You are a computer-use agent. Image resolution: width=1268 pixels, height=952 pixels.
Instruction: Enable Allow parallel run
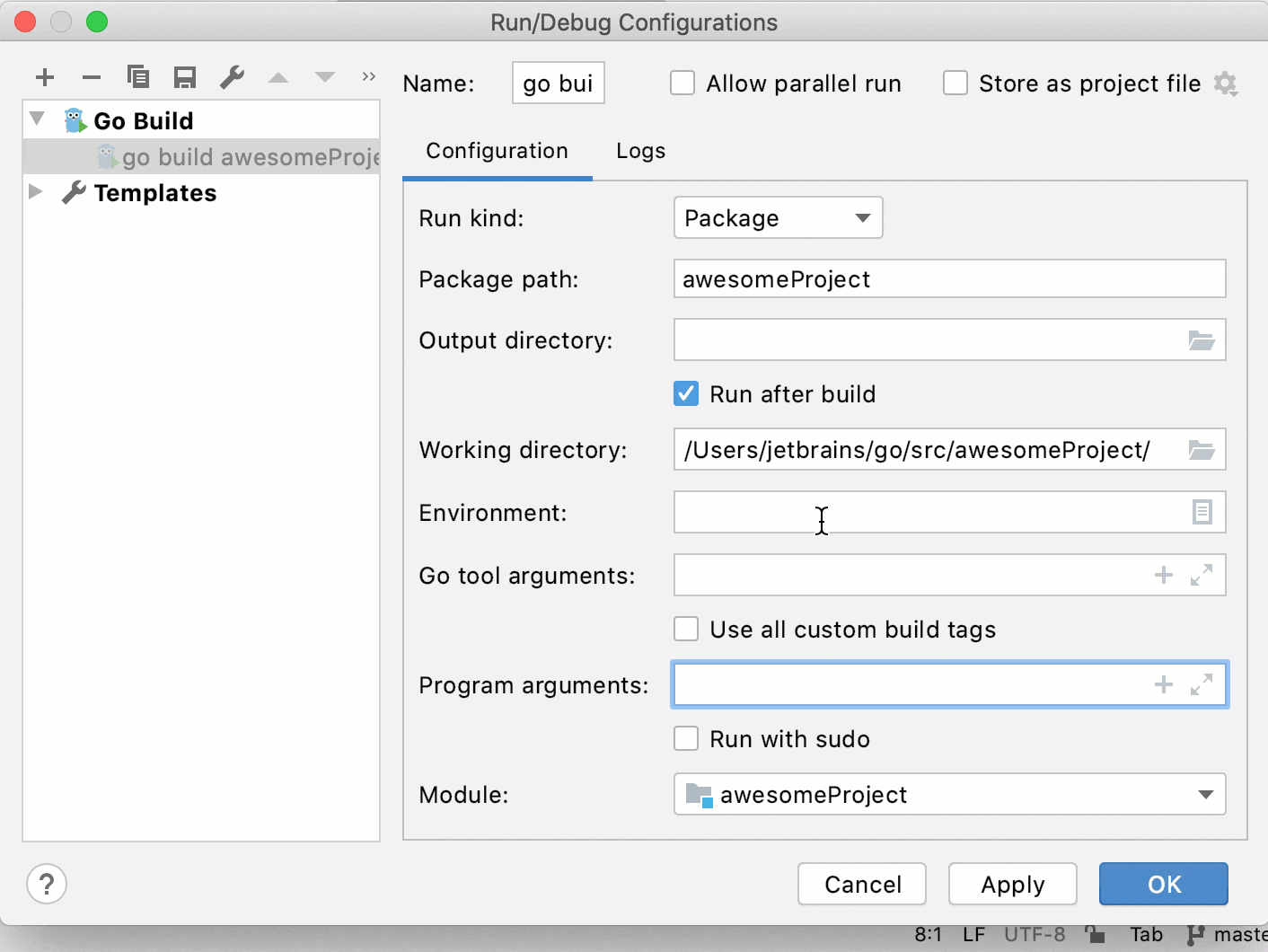[x=682, y=83]
